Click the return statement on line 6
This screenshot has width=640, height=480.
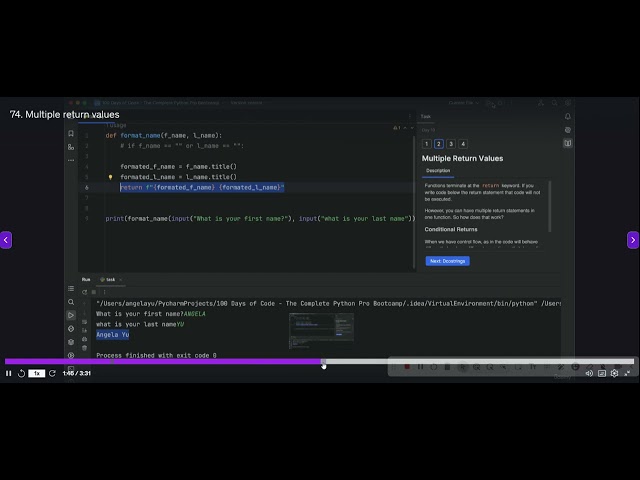[x=202, y=188]
